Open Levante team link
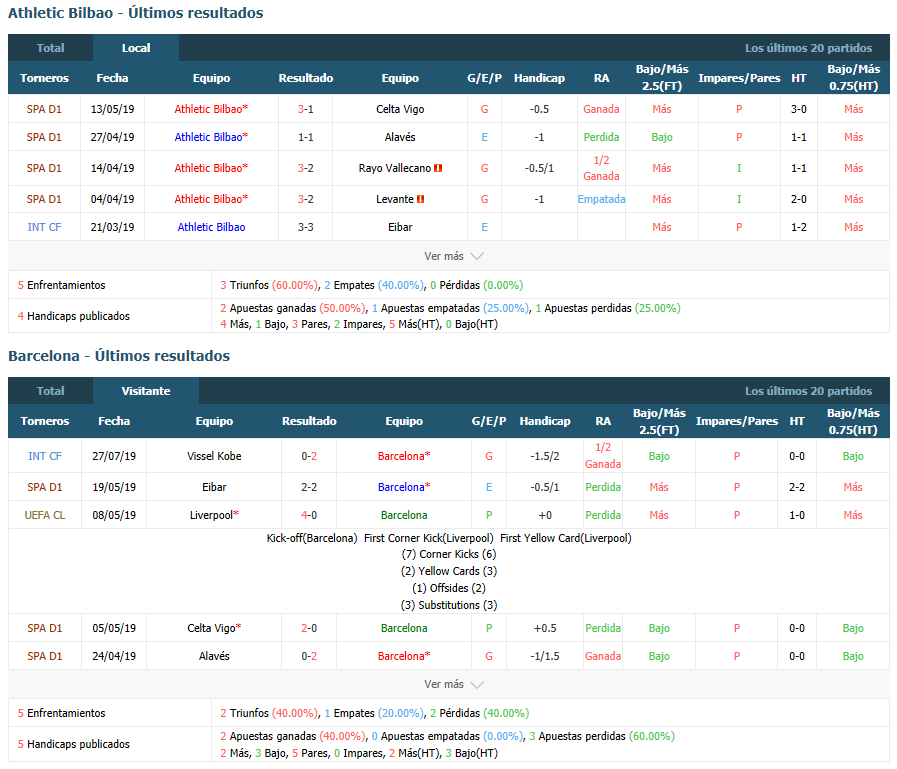897x769 pixels. click(395, 199)
